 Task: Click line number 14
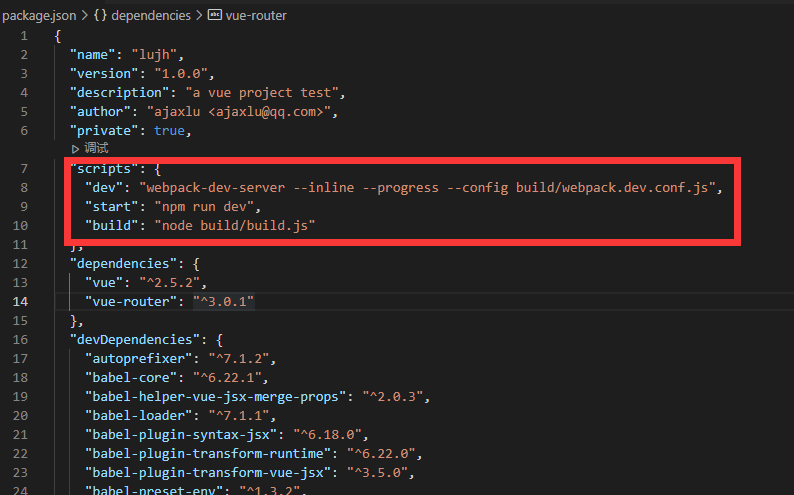coord(20,302)
